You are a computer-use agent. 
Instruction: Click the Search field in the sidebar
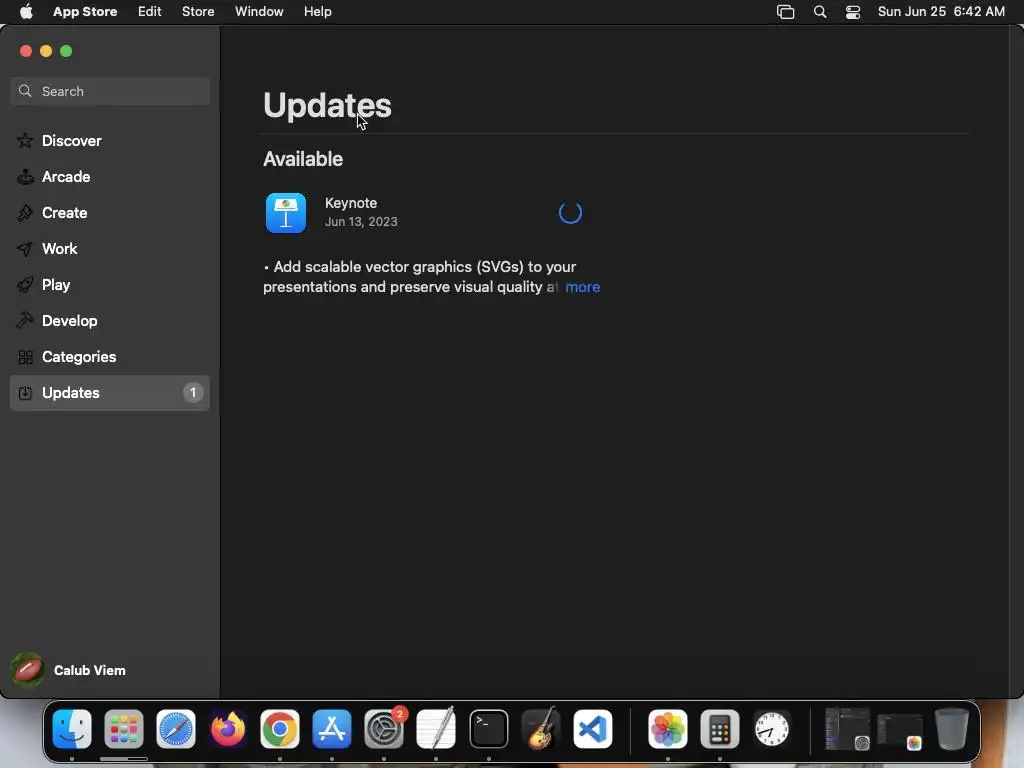click(x=110, y=91)
